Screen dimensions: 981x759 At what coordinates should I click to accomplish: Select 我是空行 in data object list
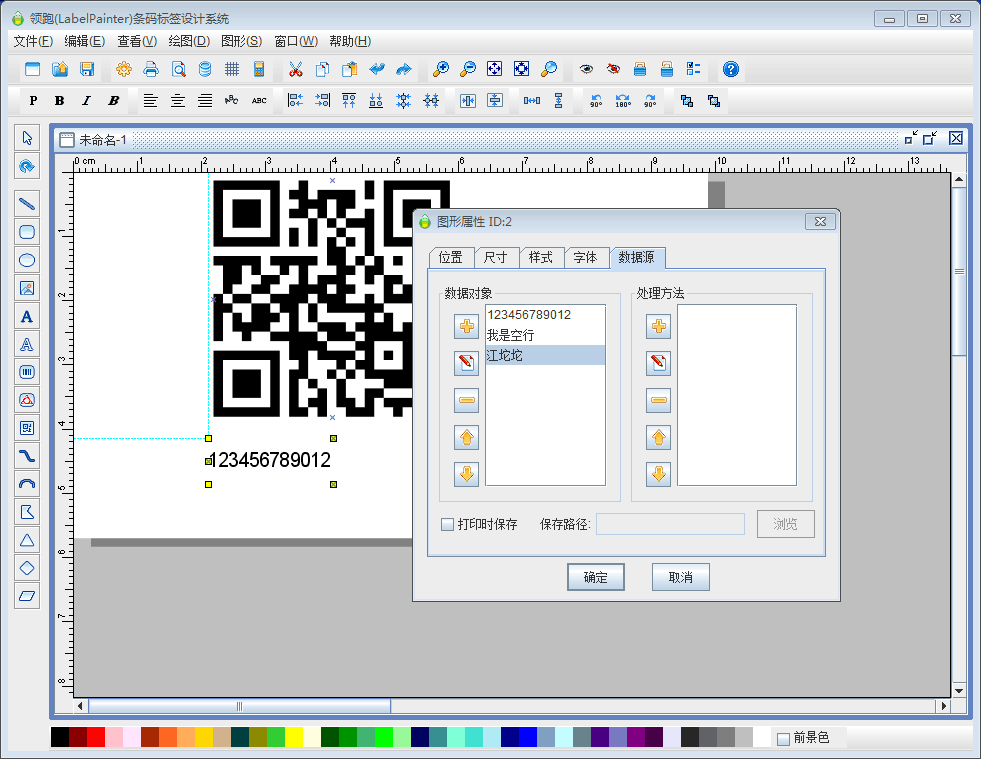pyautogui.click(x=545, y=335)
